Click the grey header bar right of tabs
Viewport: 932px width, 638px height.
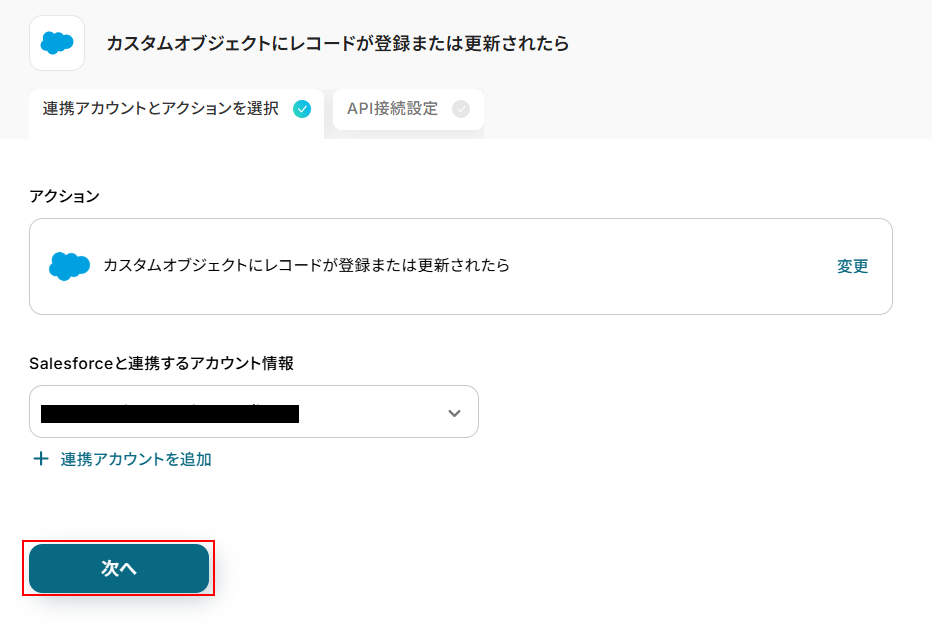(700, 109)
